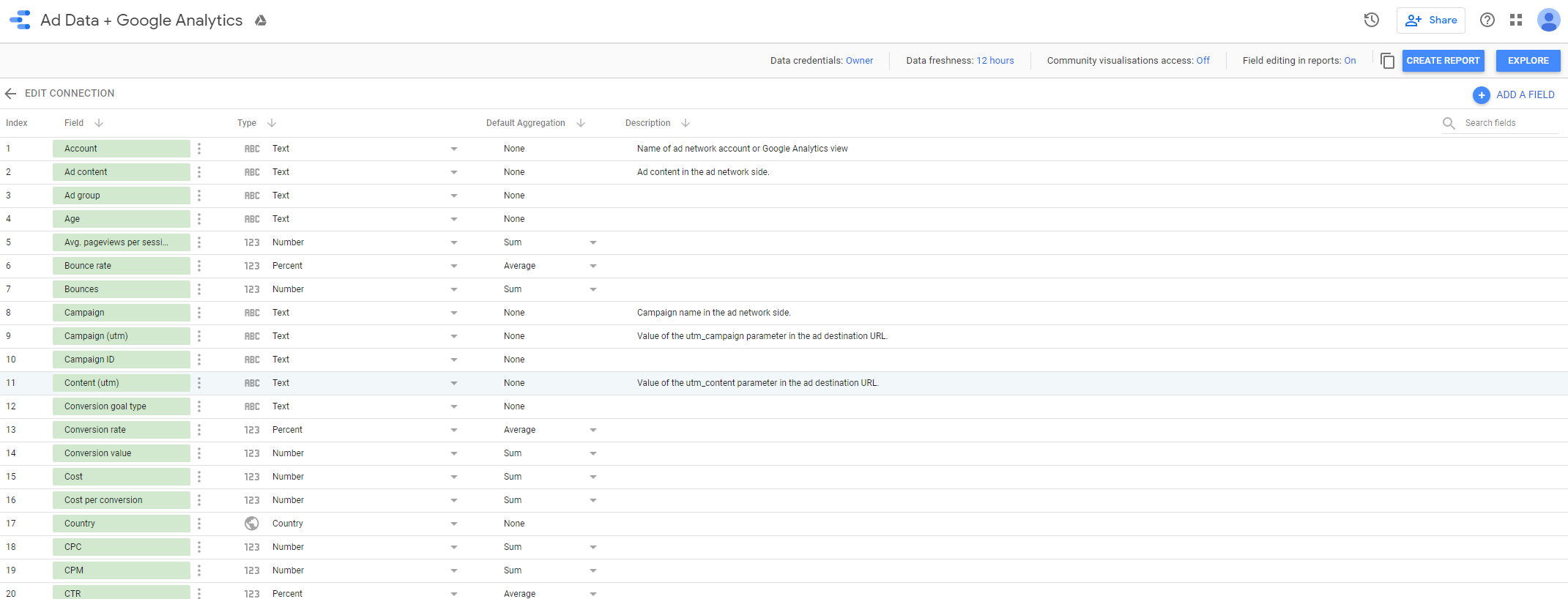Sort by Field column arrow
Viewport: 1568px width, 599px height.
[99, 123]
